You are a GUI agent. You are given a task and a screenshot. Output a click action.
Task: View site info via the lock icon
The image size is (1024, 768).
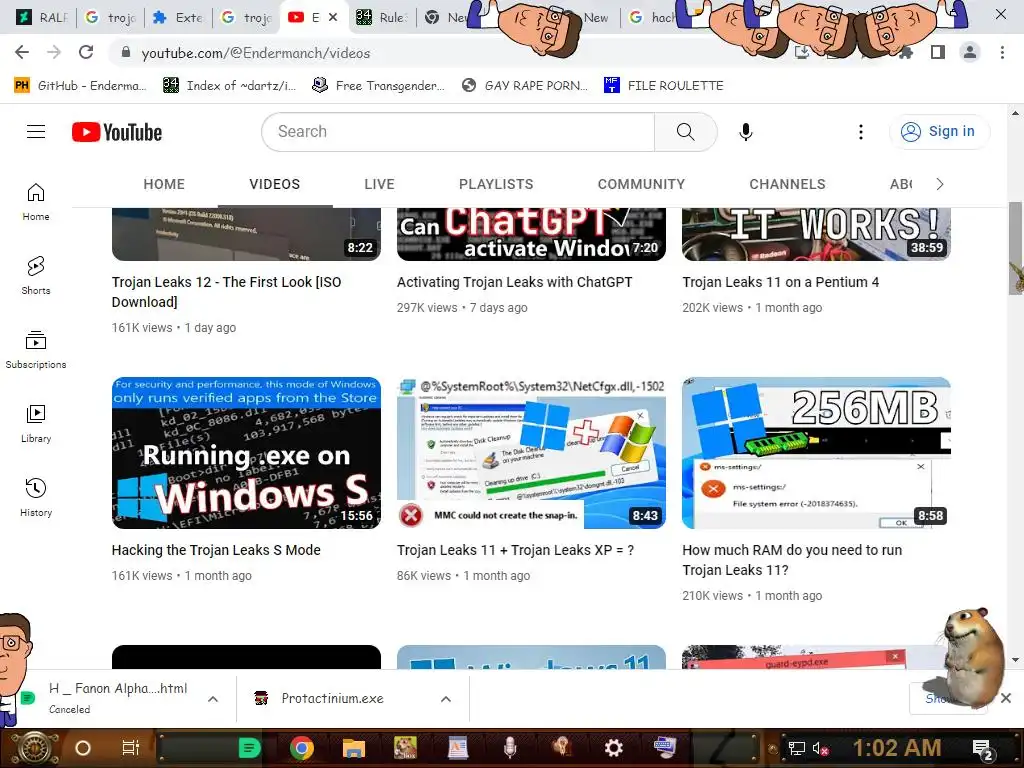(126, 52)
